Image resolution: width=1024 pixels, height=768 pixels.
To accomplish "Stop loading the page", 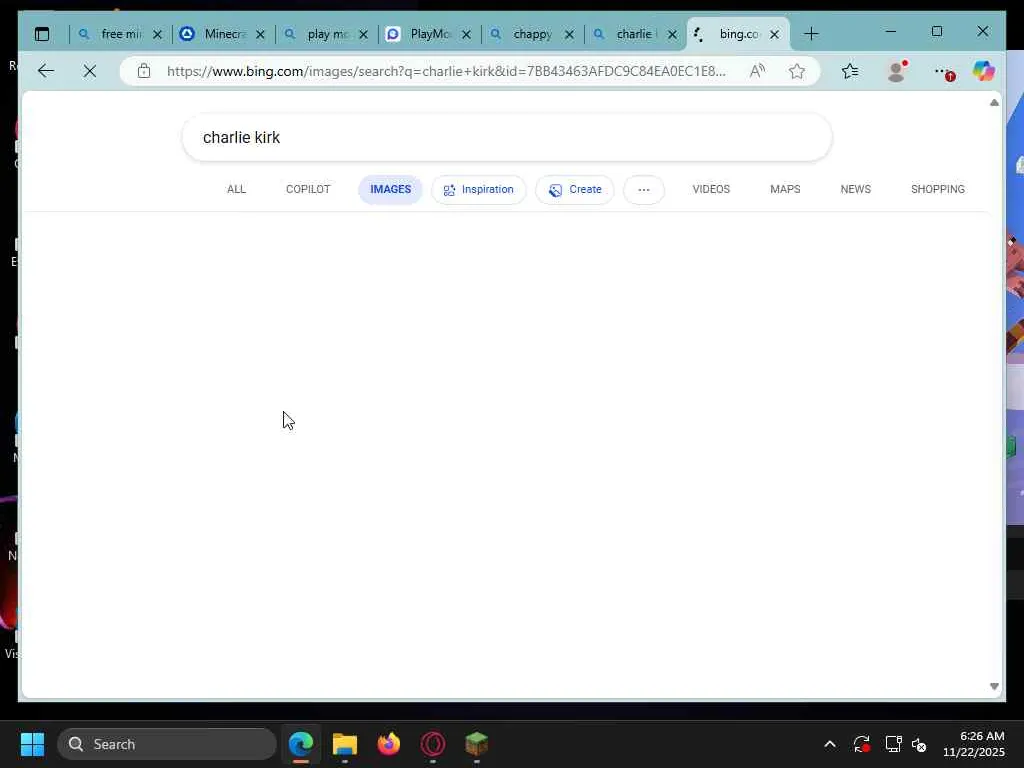I will coord(90,71).
